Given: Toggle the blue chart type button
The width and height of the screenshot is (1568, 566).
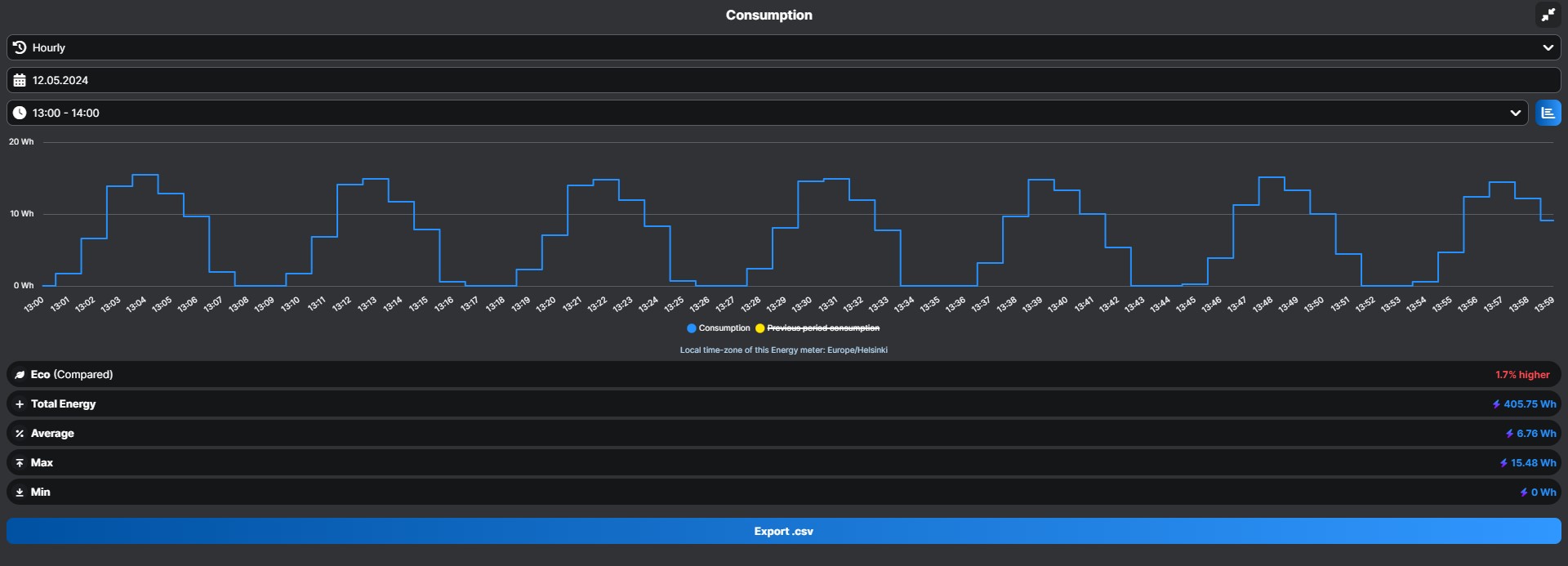Looking at the screenshot, I should [1548, 113].
